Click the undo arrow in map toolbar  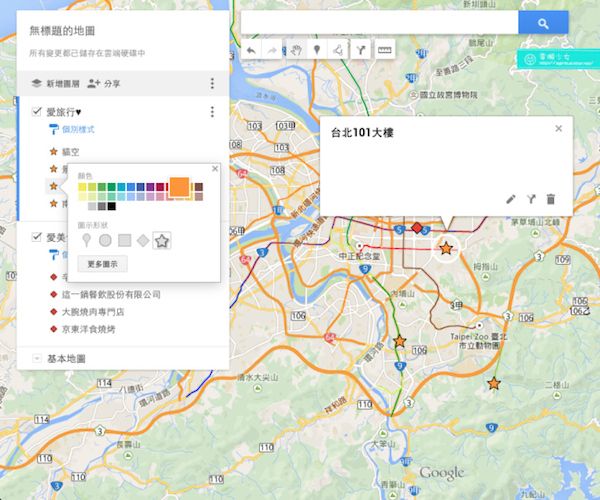[x=251, y=50]
